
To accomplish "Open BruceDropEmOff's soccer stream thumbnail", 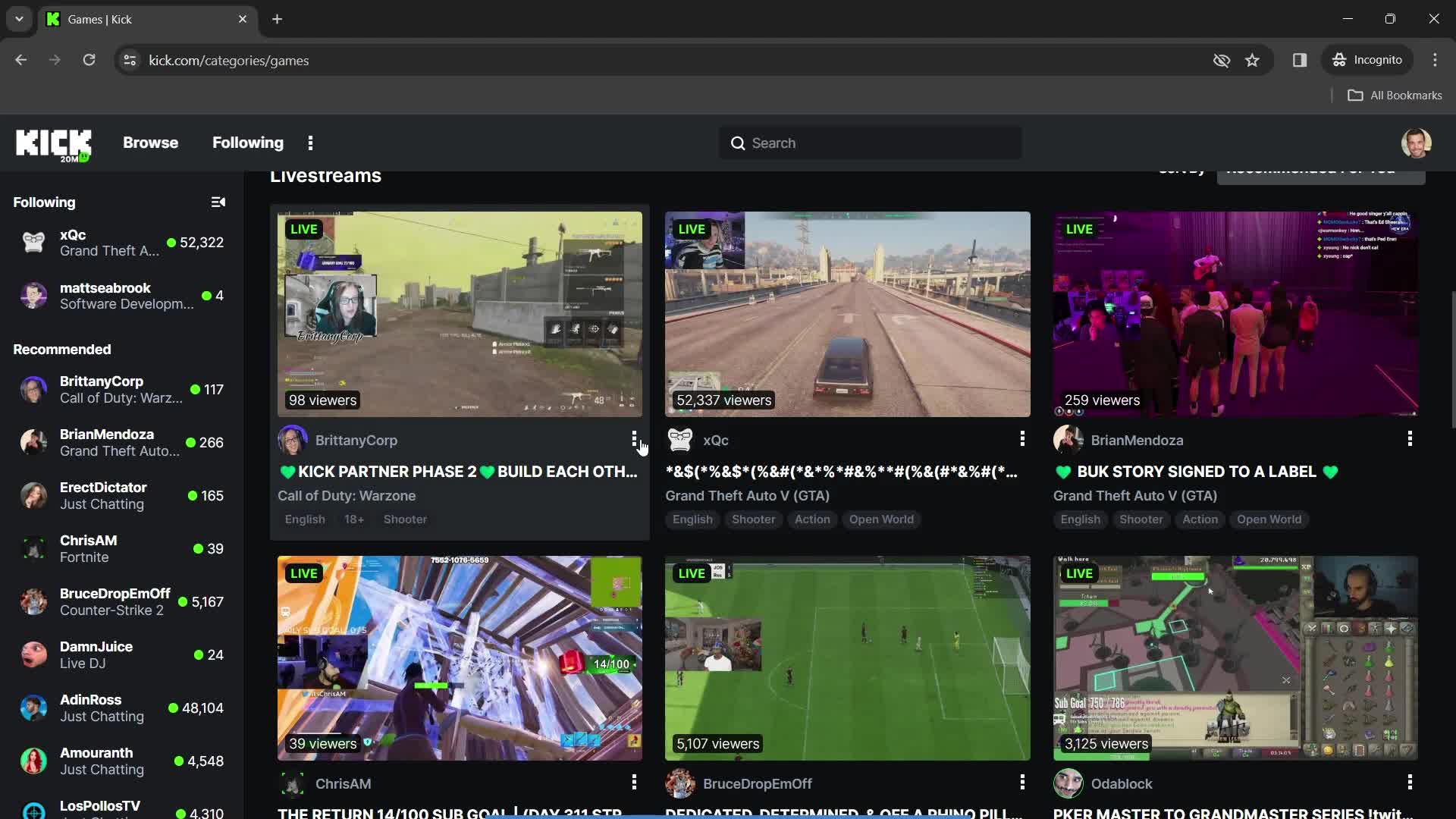I will (848, 658).
